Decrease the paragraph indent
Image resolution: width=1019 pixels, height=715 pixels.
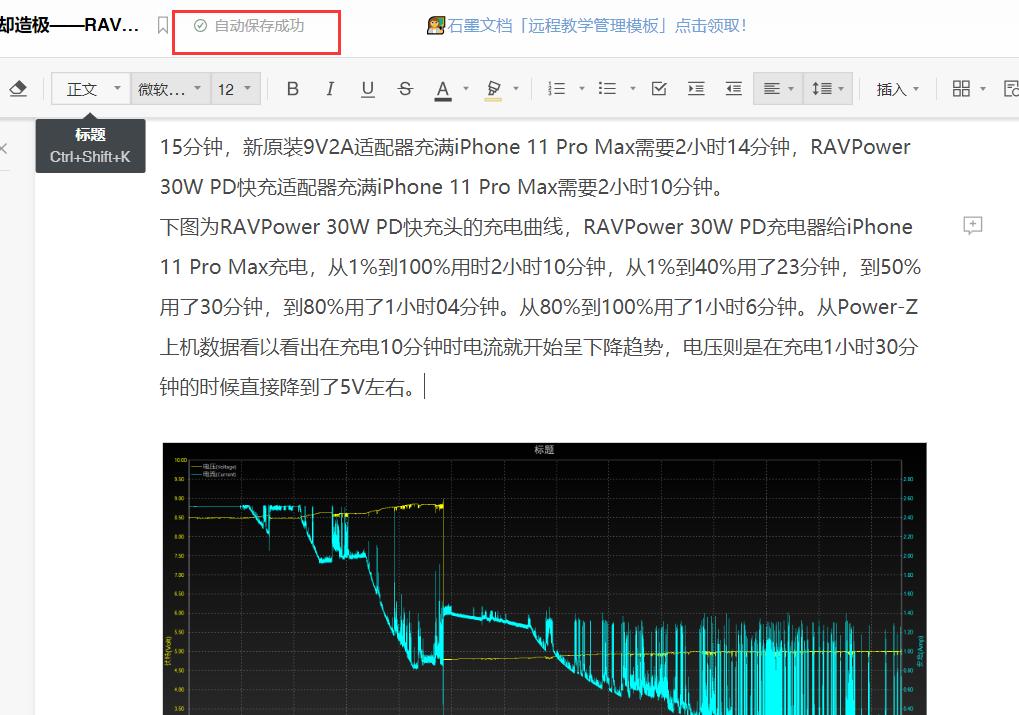pos(733,88)
